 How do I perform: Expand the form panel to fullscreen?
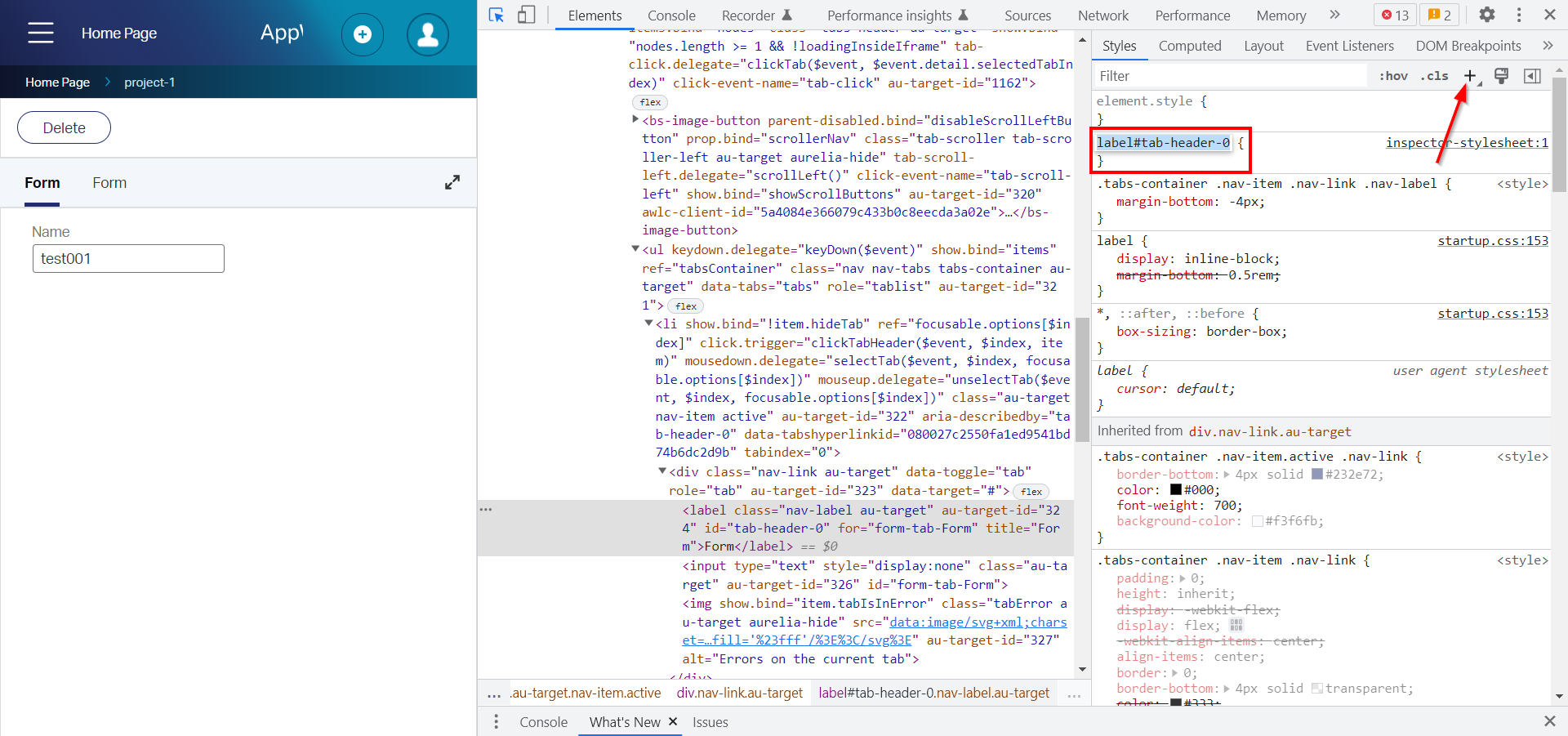[452, 182]
